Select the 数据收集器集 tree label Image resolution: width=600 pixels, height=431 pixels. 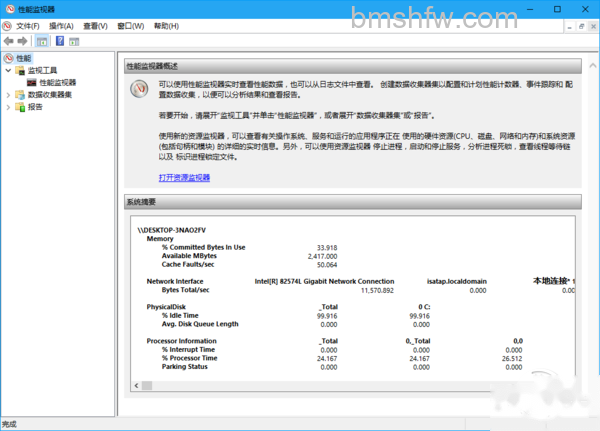[50, 95]
